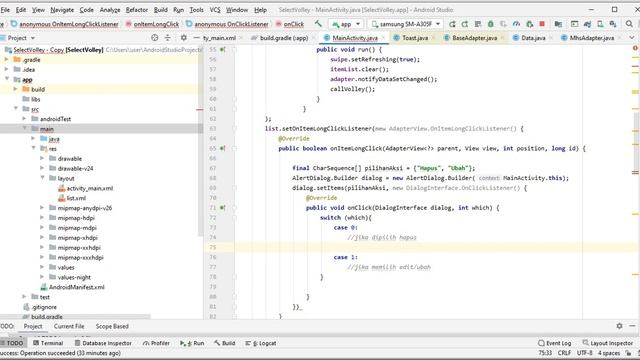Open the Logcat tool window

click(261, 343)
